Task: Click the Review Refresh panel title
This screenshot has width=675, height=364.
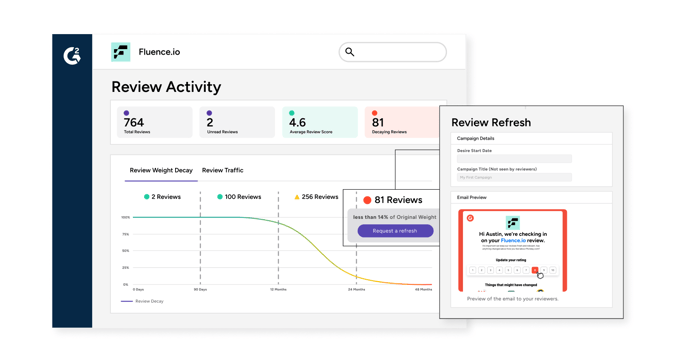Action: 491,123
